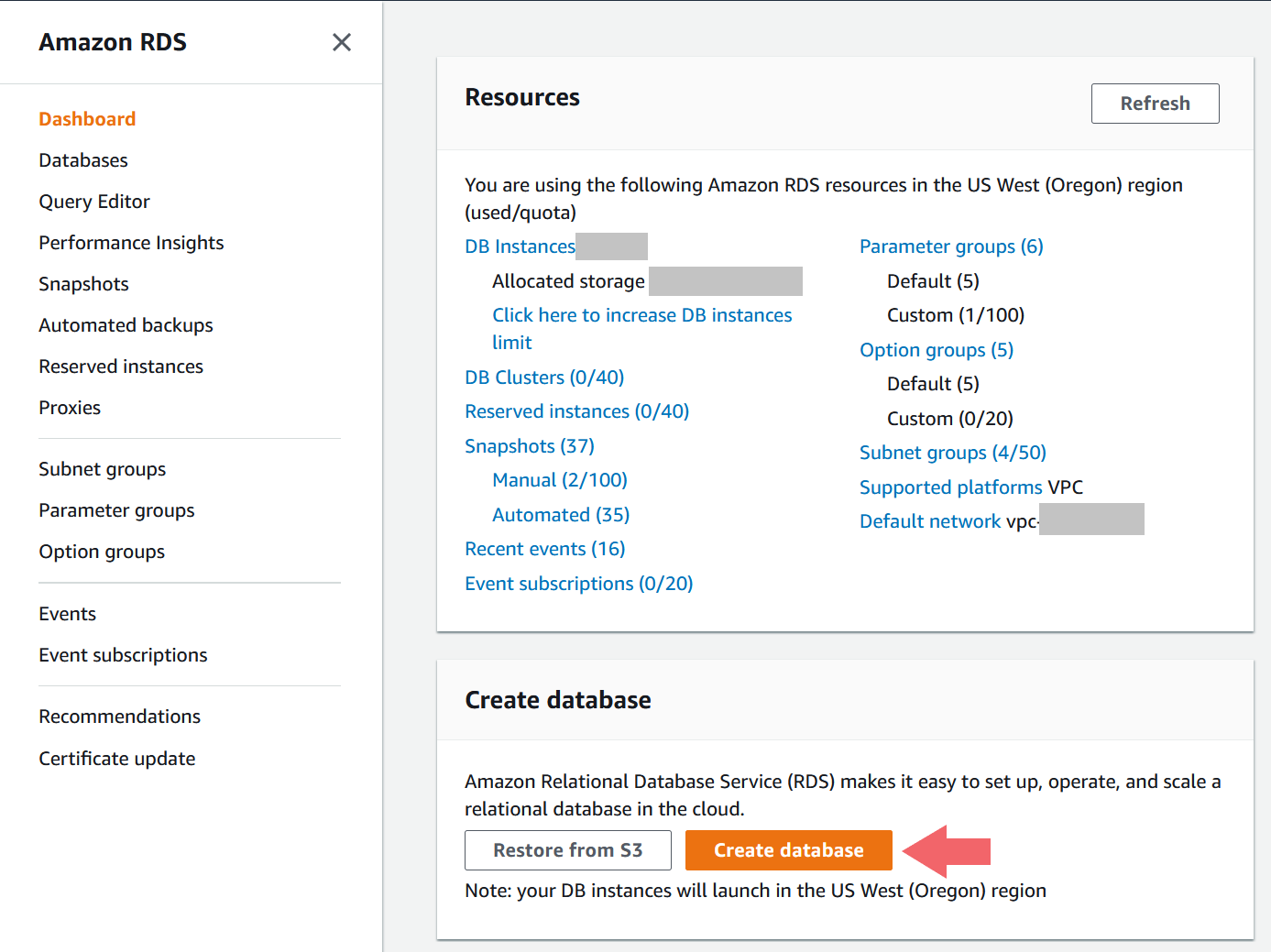Click the Default network link

930,521
